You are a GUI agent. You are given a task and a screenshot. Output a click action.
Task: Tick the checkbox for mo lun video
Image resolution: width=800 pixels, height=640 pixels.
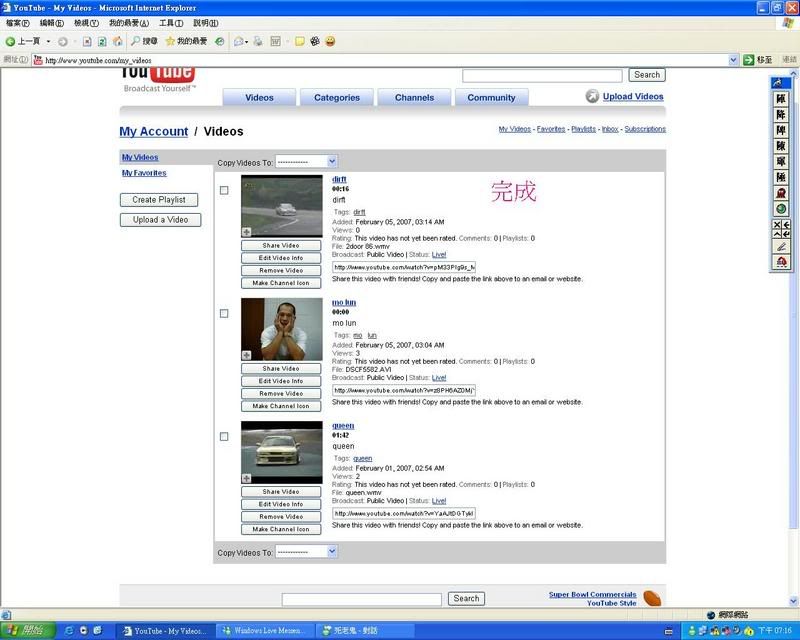[224, 313]
